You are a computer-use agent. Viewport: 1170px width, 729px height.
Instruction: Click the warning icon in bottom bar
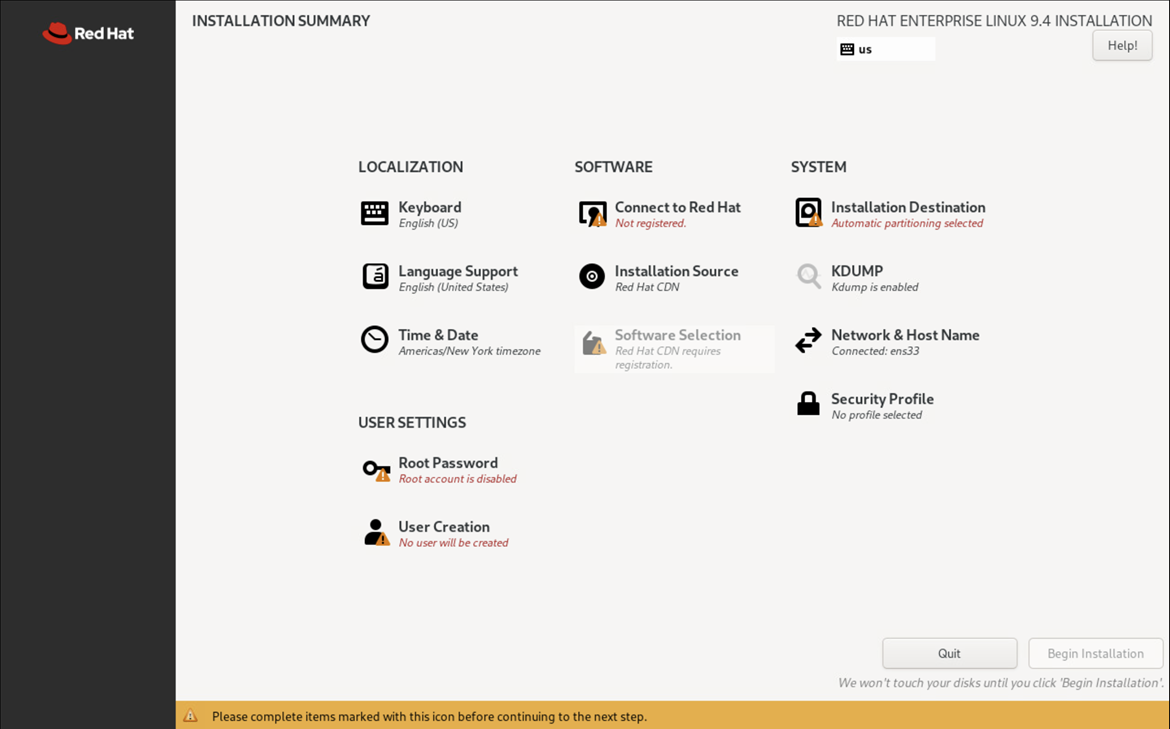[x=190, y=716]
